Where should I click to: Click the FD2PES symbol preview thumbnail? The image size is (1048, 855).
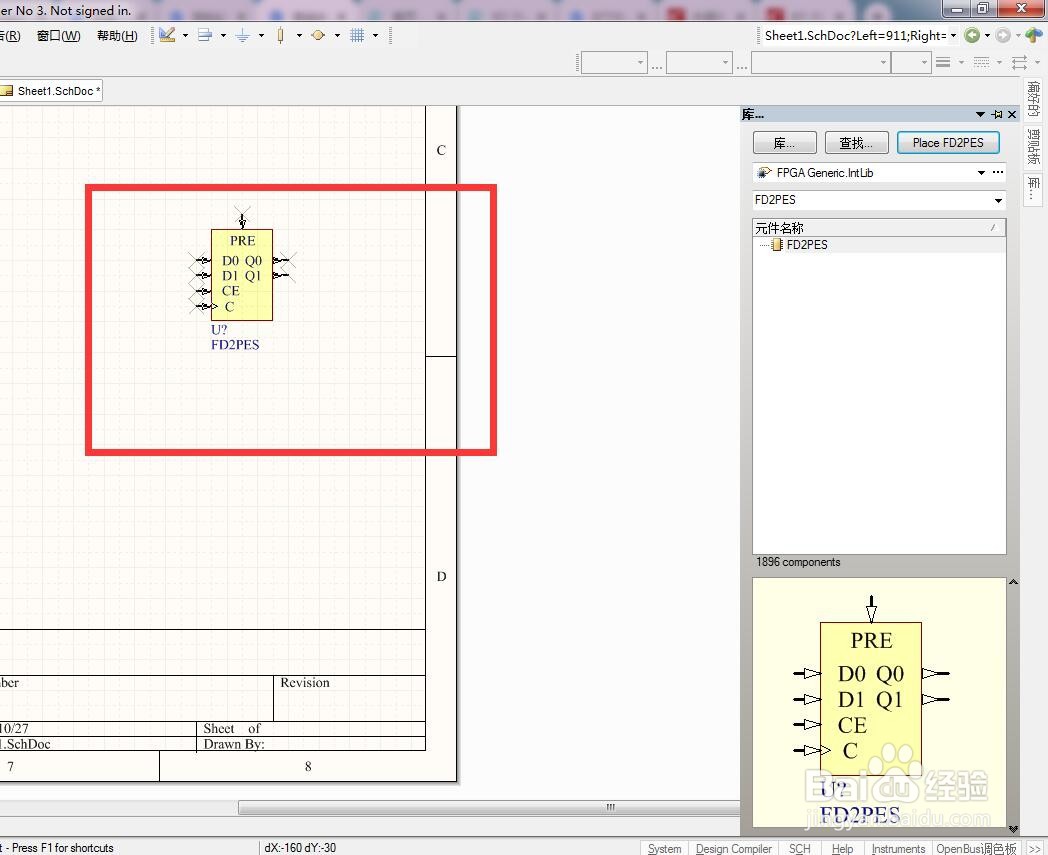[879, 703]
